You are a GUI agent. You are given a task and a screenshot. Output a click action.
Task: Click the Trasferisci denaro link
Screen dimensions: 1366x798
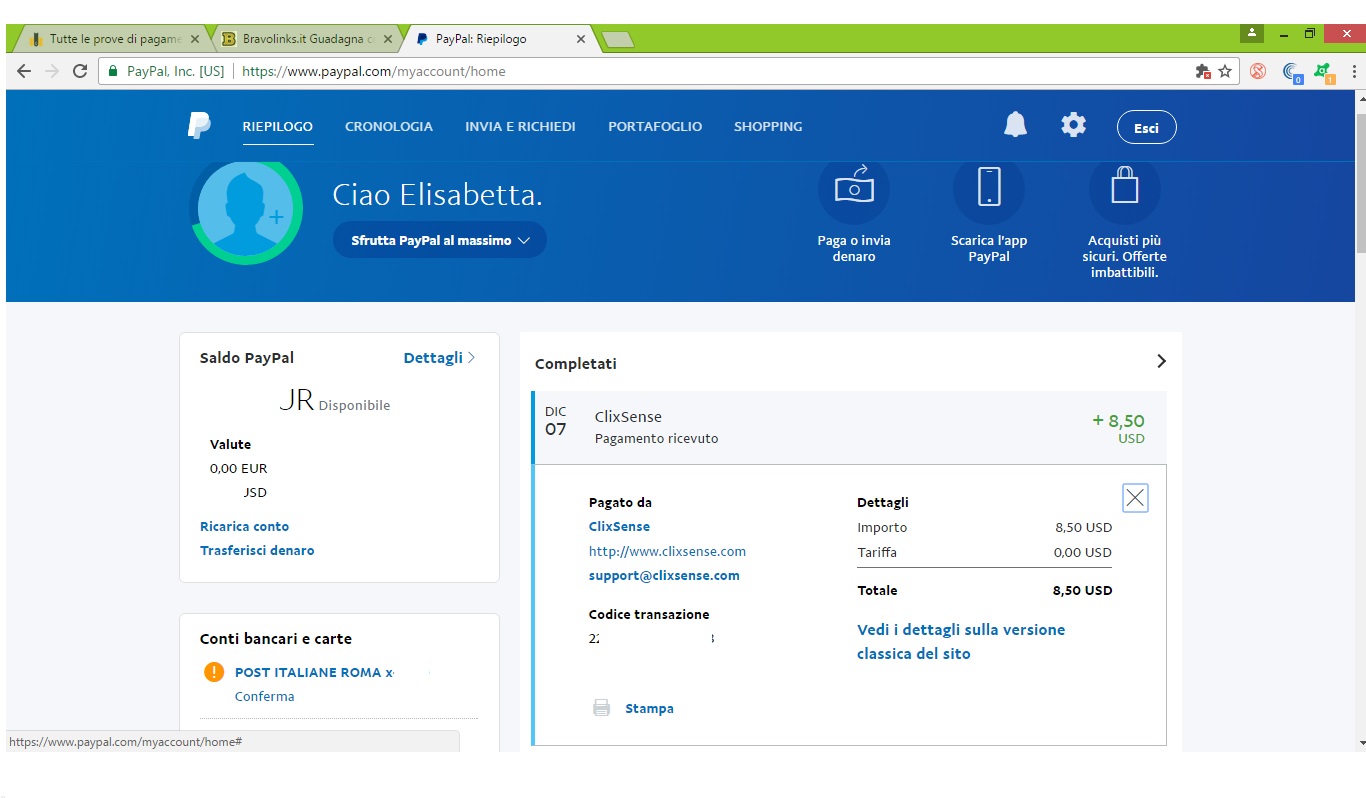[257, 550]
